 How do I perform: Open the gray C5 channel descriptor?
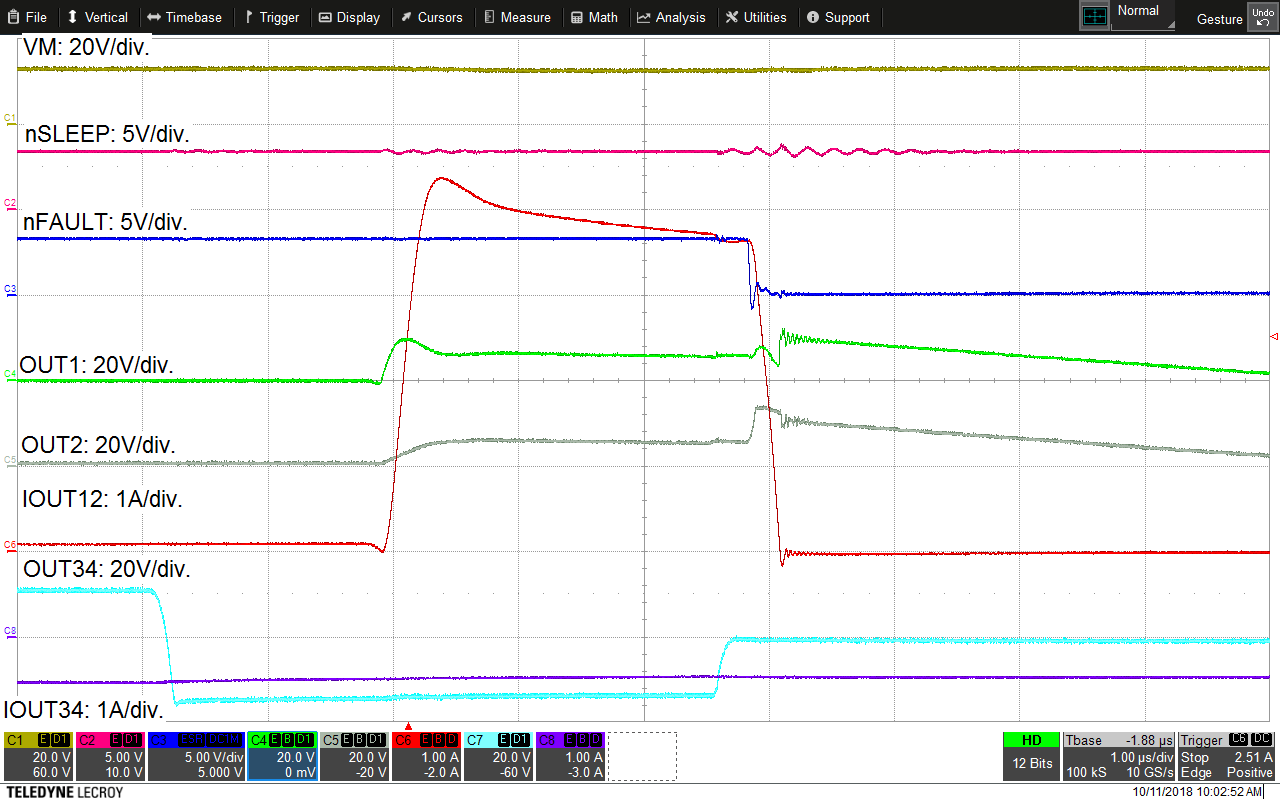coord(354,756)
